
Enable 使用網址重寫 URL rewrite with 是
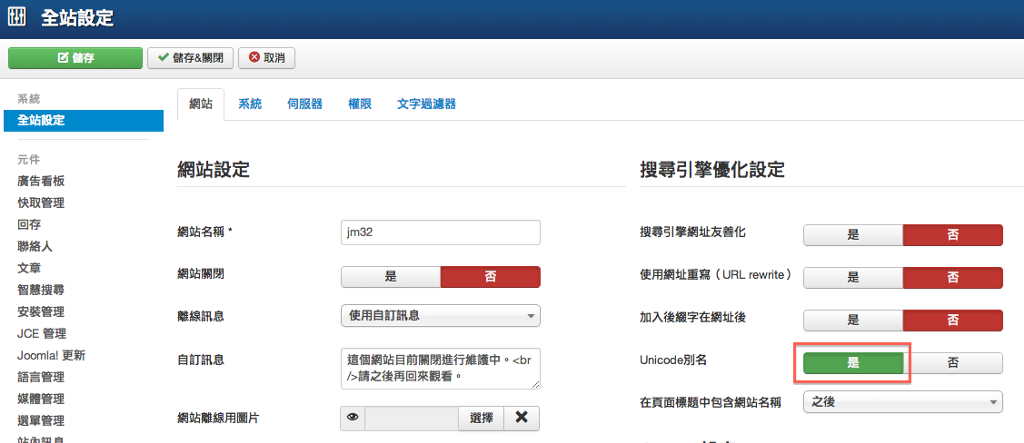click(853, 276)
